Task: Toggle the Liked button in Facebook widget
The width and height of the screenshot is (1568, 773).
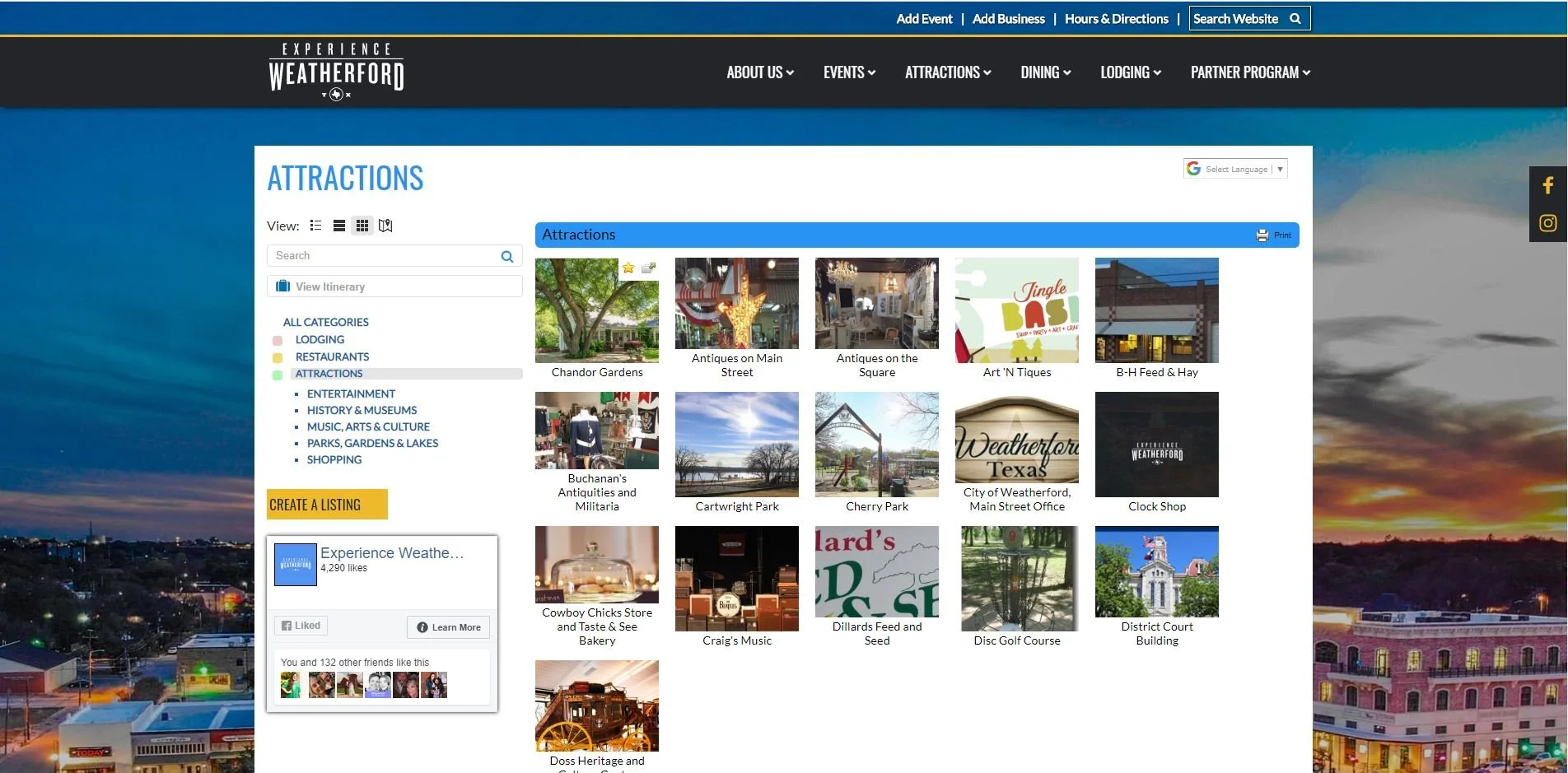Action: click(x=300, y=625)
